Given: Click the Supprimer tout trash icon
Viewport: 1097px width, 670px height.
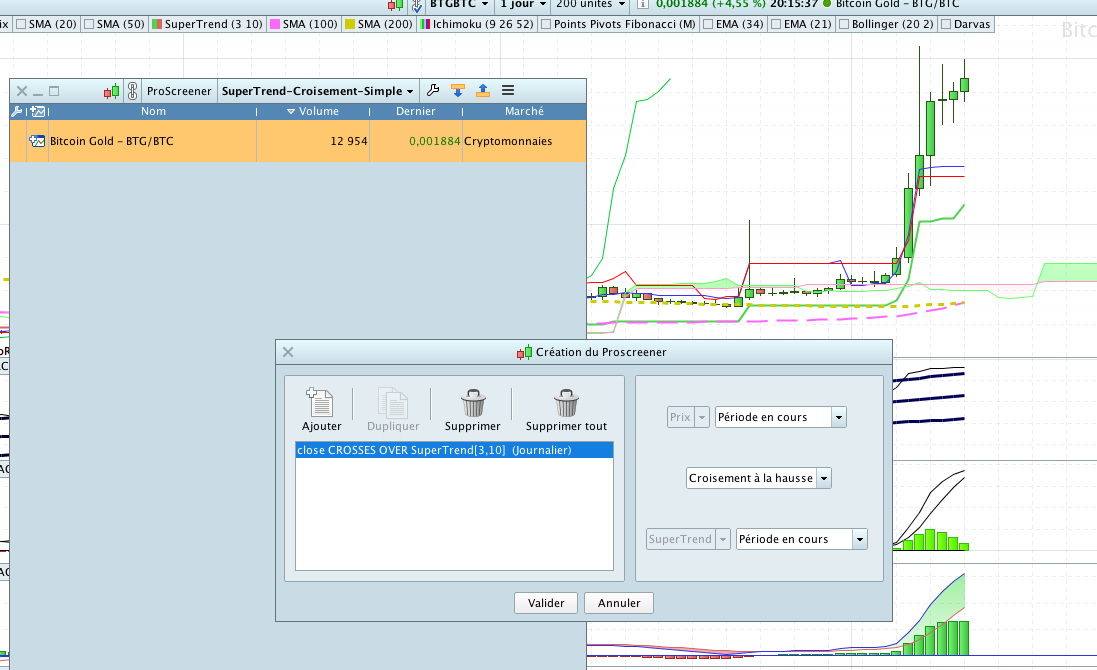Looking at the screenshot, I should coord(566,404).
